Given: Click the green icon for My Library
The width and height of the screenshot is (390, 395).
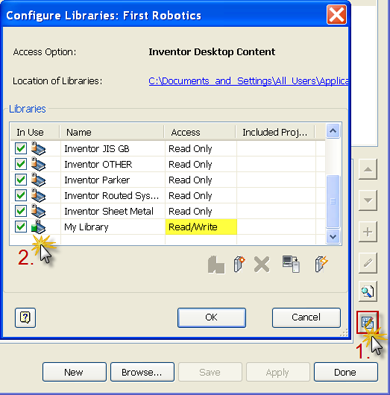Looking at the screenshot, I should (x=38, y=227).
